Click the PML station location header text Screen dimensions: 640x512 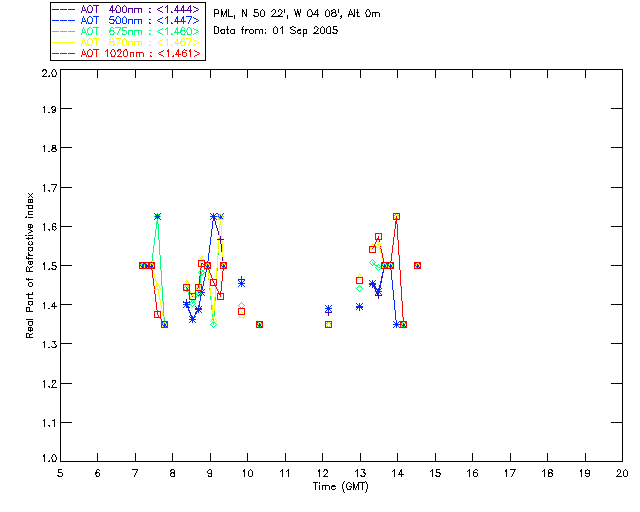[x=297, y=13]
